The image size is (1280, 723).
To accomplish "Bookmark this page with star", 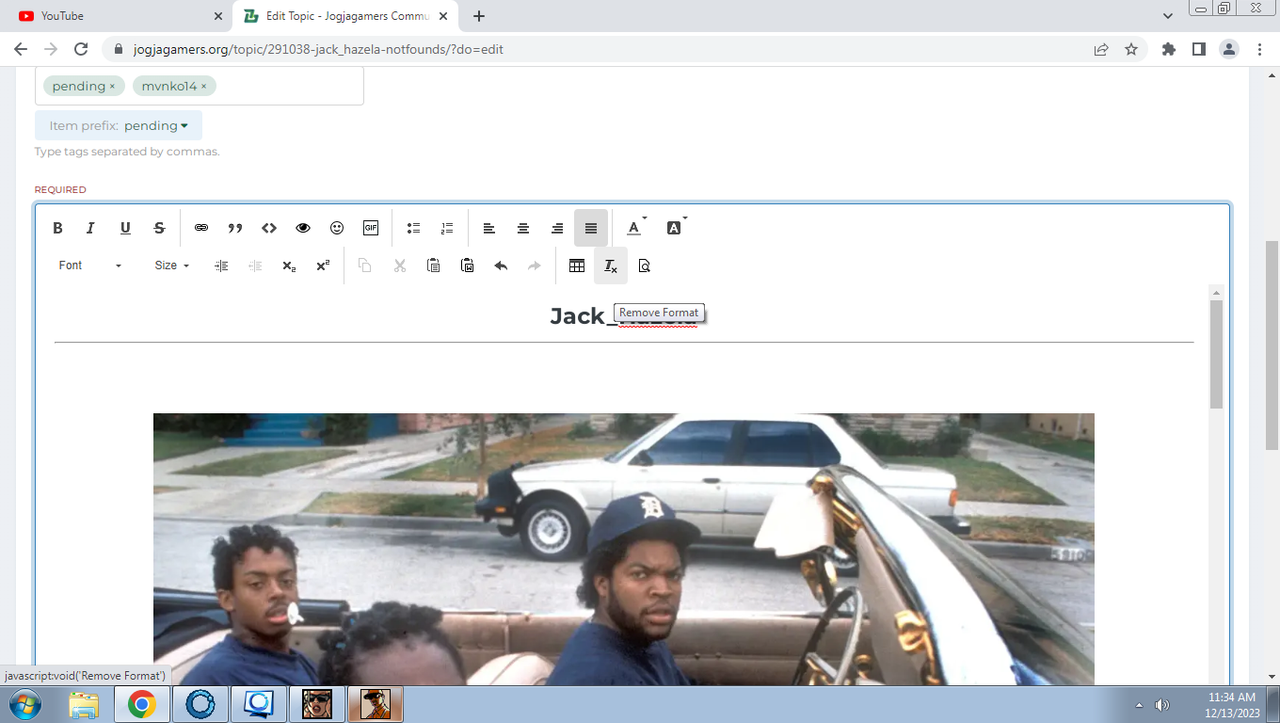I will (1131, 49).
